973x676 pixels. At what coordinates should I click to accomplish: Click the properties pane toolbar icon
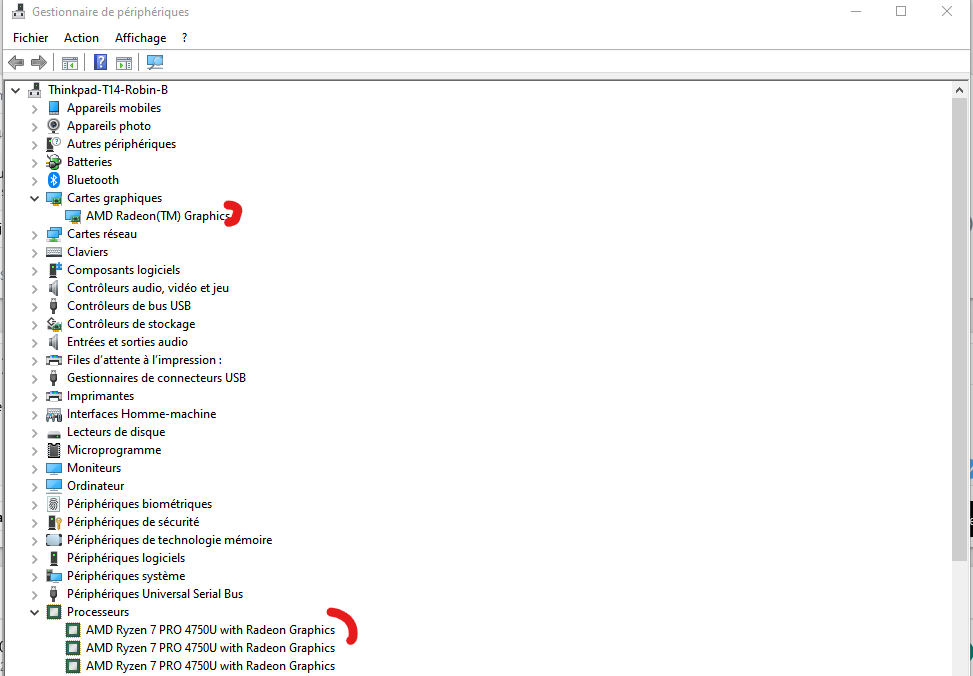click(x=124, y=62)
